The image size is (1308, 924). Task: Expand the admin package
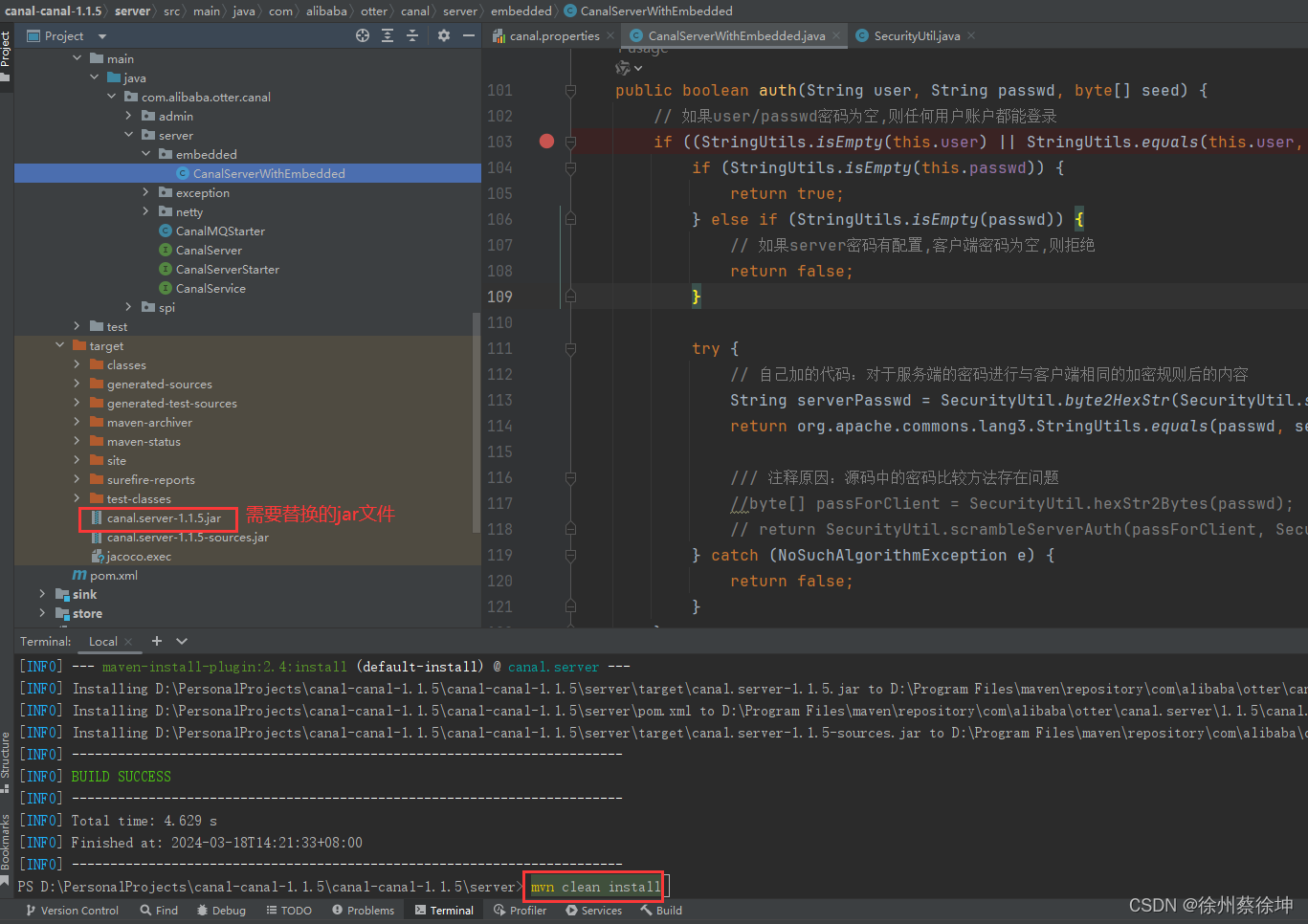point(129,116)
